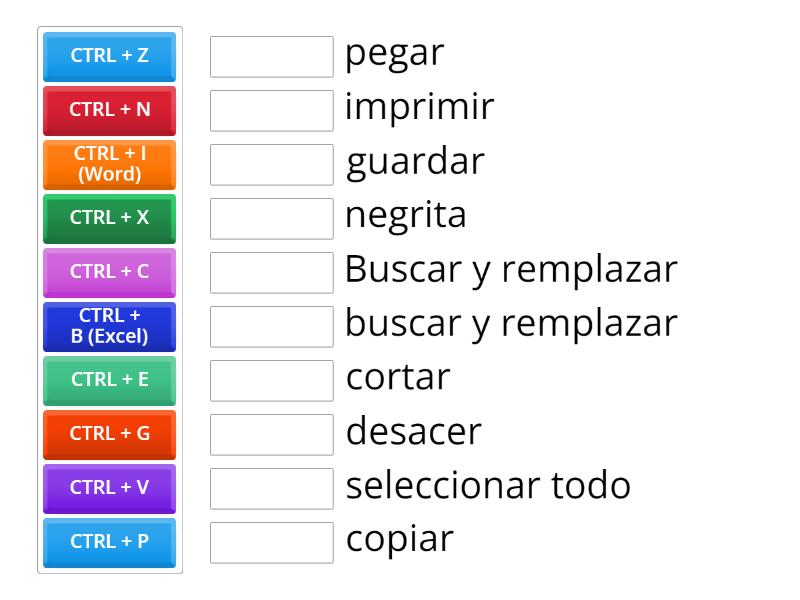The image size is (800, 600).
Task: Click the answer box beside pegar
Action: point(271,55)
